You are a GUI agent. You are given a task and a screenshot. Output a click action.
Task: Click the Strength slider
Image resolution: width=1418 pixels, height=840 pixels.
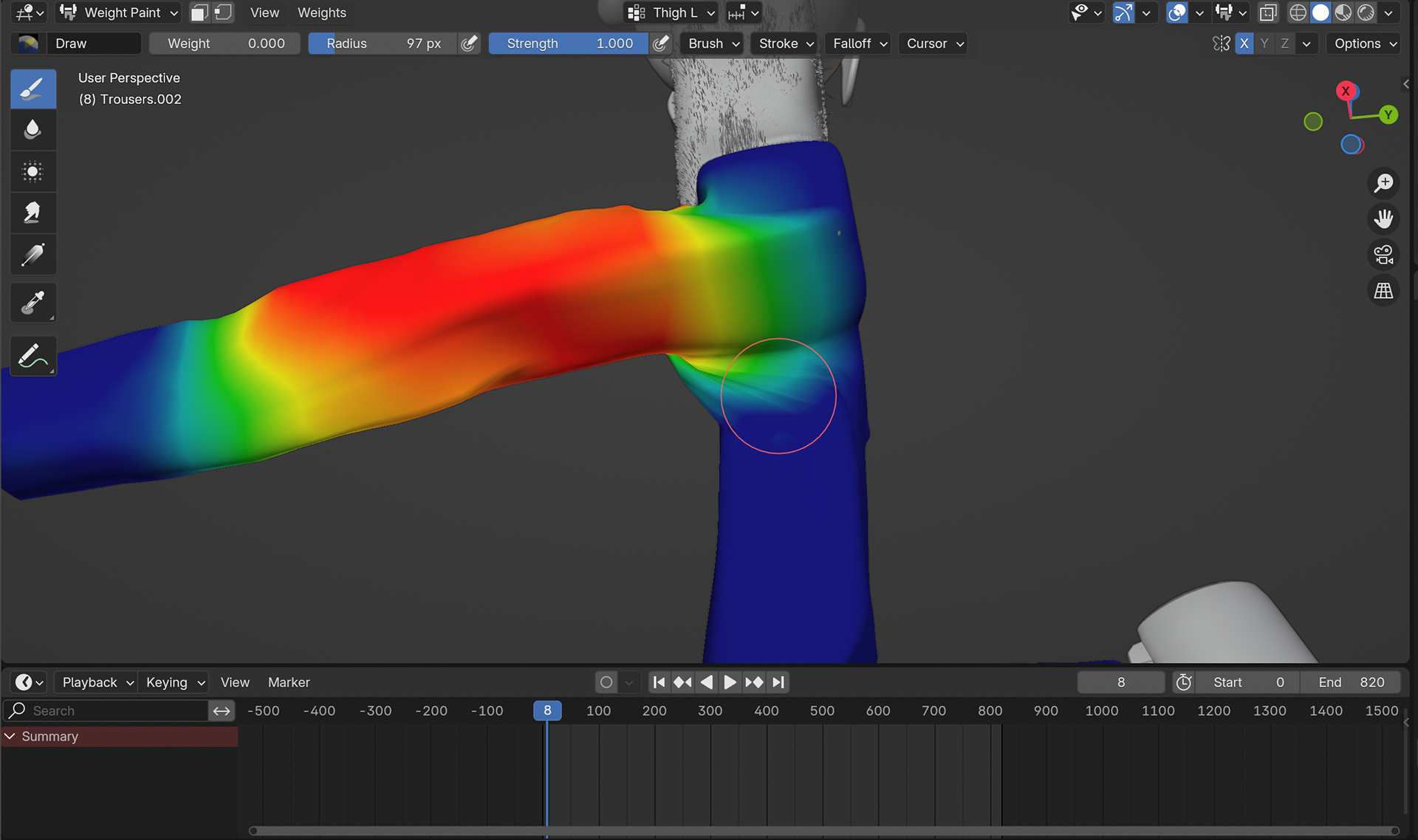pyautogui.click(x=569, y=44)
